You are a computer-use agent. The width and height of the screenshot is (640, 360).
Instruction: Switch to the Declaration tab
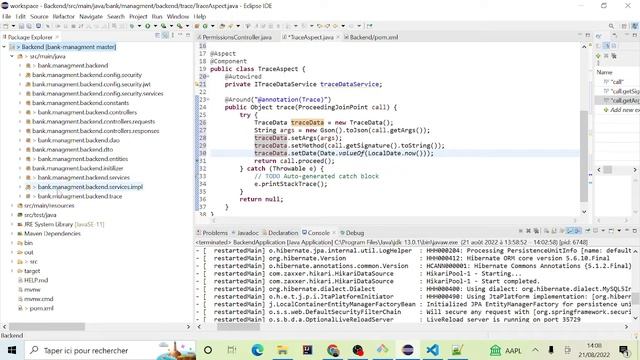point(280,233)
